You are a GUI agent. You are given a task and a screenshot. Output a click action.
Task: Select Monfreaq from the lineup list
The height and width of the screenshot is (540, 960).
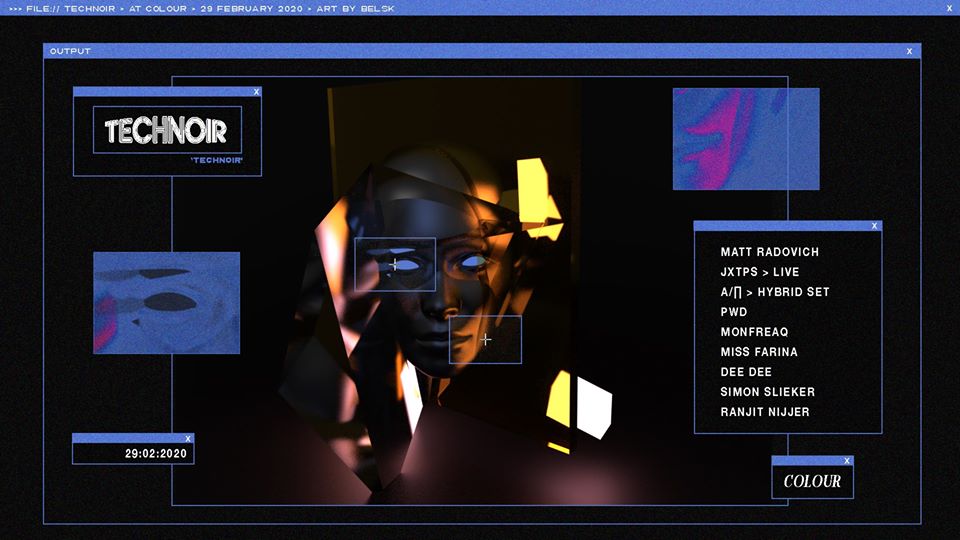coord(754,332)
